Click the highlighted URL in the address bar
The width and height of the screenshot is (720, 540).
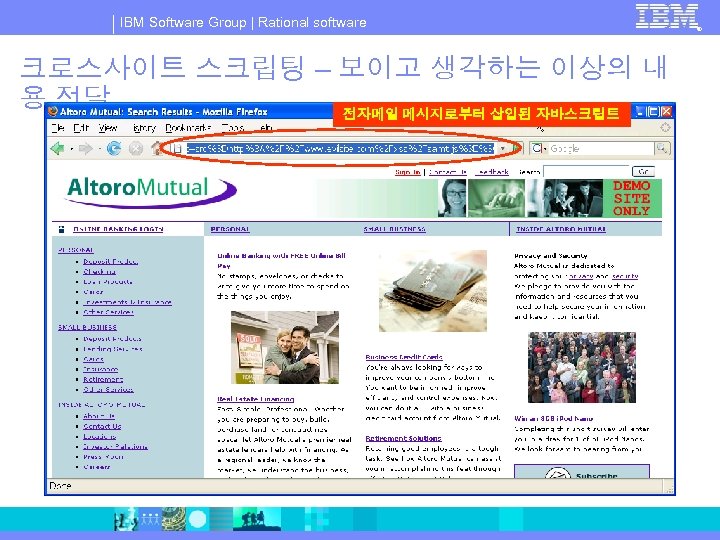tap(340, 148)
